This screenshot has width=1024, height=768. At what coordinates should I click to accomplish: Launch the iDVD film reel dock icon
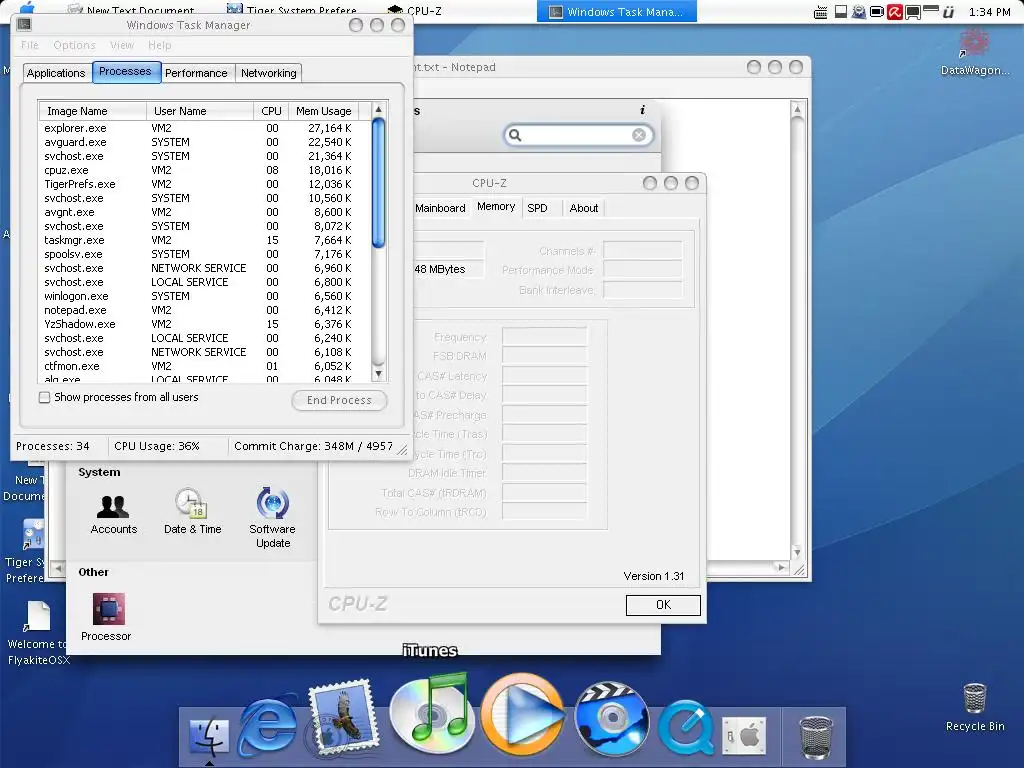tap(611, 717)
